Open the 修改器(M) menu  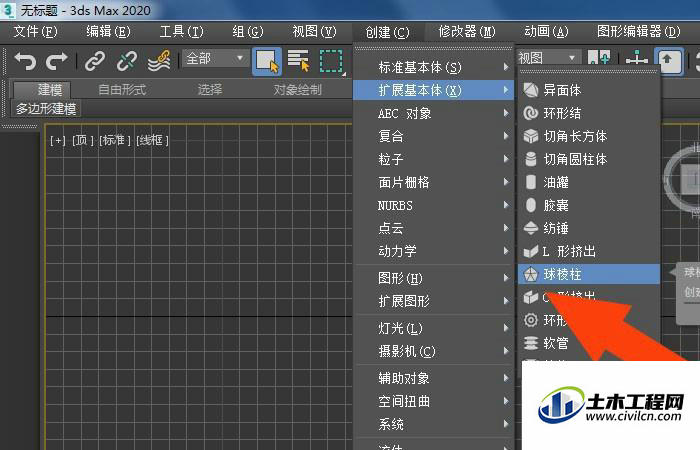pyautogui.click(x=467, y=32)
